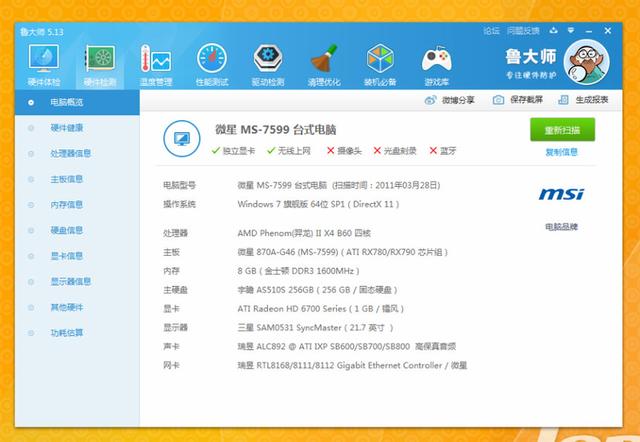Open 清理优化 cleanup optimization
The image size is (640, 442).
(324, 65)
